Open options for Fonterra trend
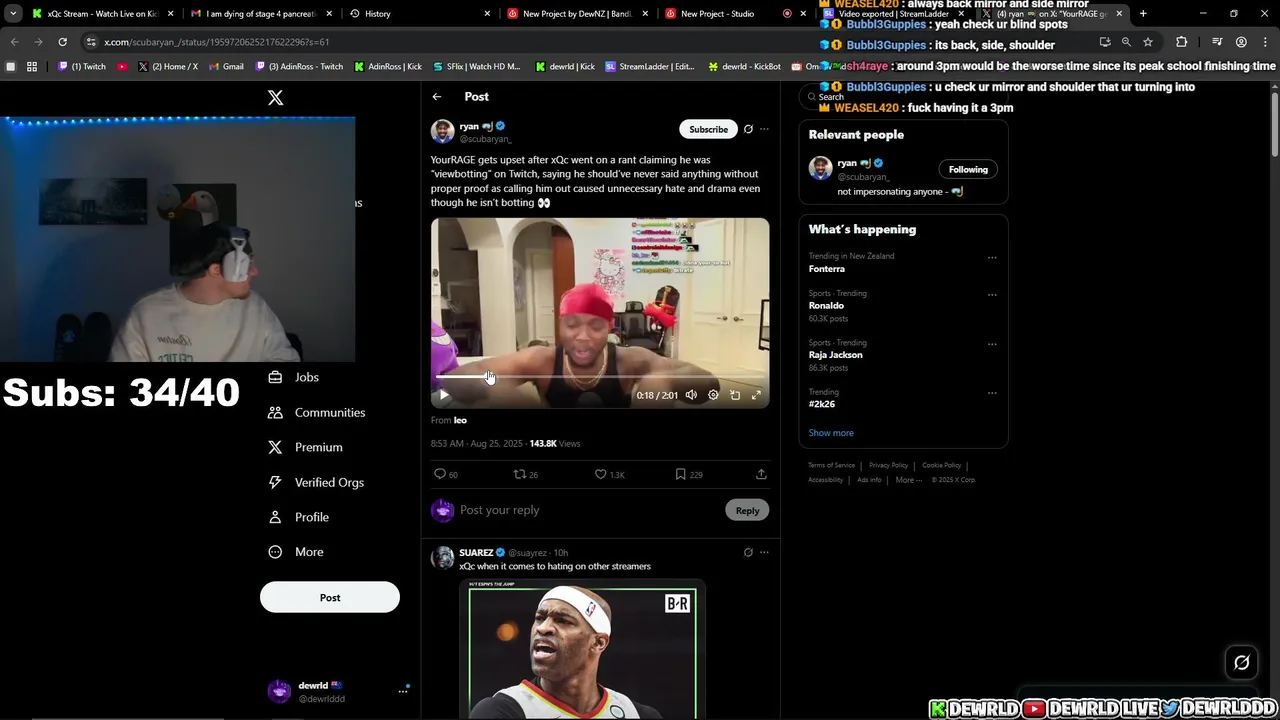This screenshot has width=1280, height=720. point(992,257)
